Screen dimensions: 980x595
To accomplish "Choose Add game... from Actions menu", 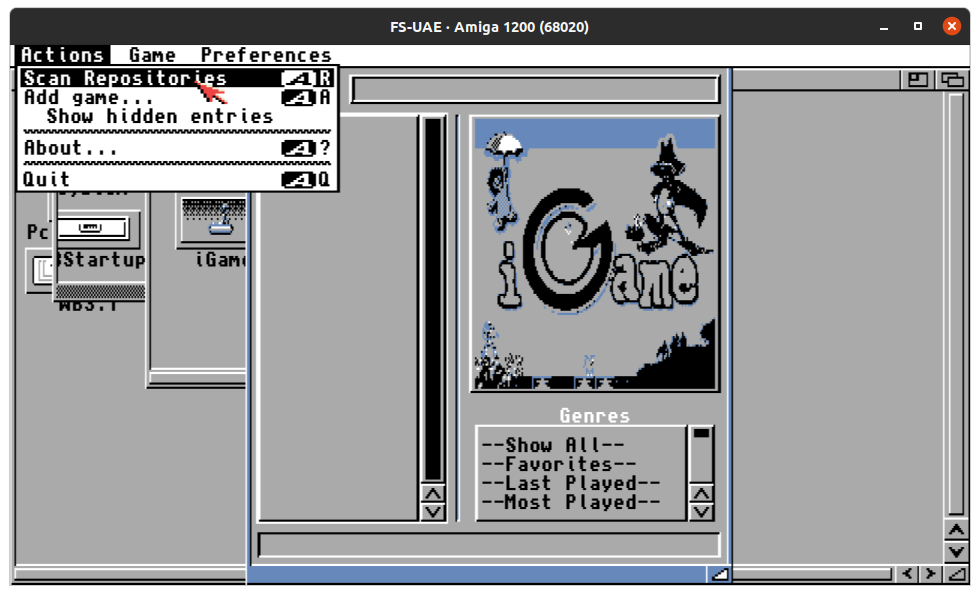I will [x=178, y=98].
